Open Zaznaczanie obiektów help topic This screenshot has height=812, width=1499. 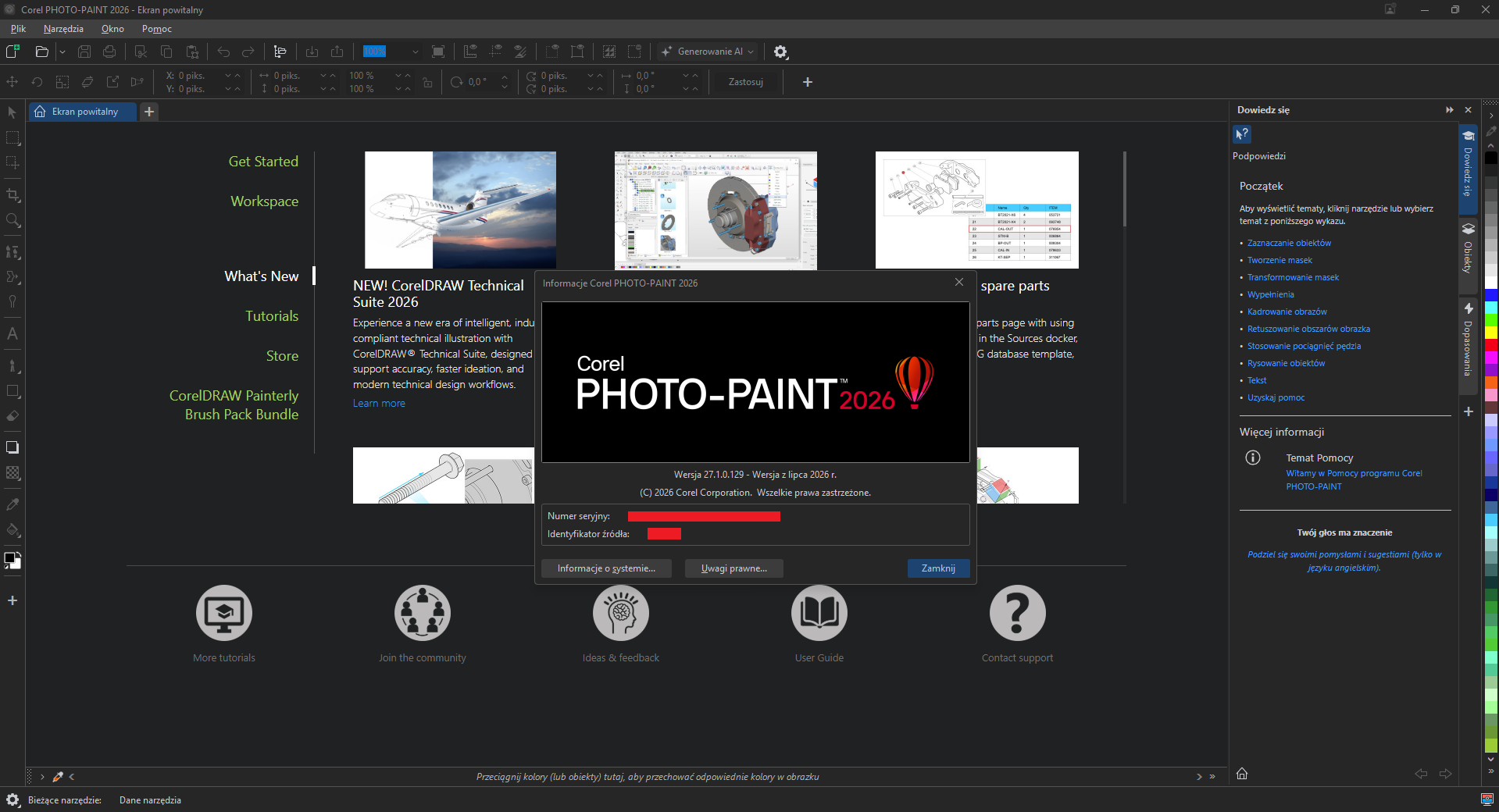click(1289, 243)
